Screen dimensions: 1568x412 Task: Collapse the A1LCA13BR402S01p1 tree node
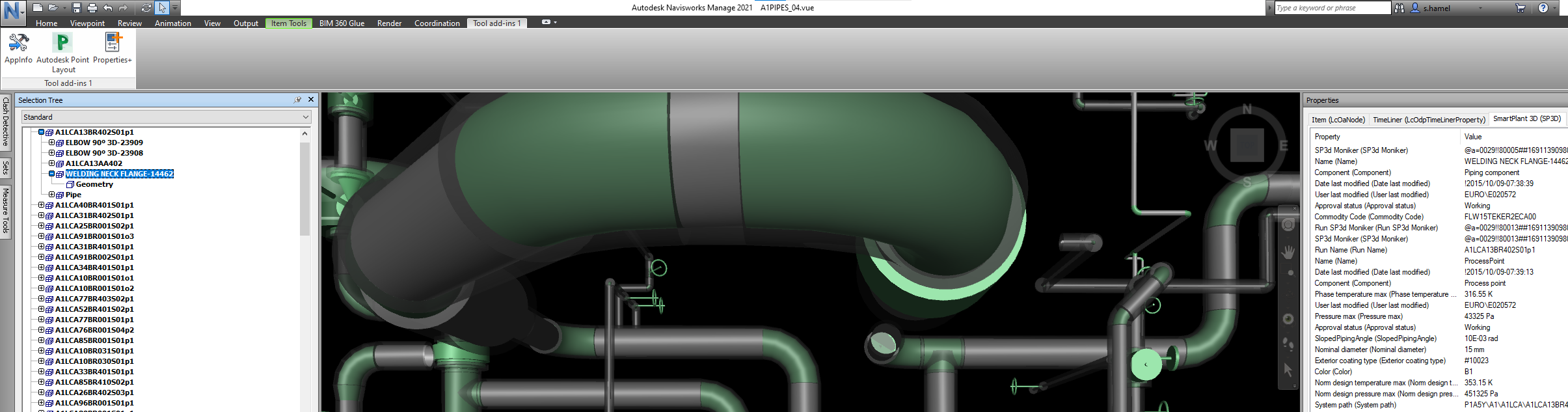click(41, 132)
